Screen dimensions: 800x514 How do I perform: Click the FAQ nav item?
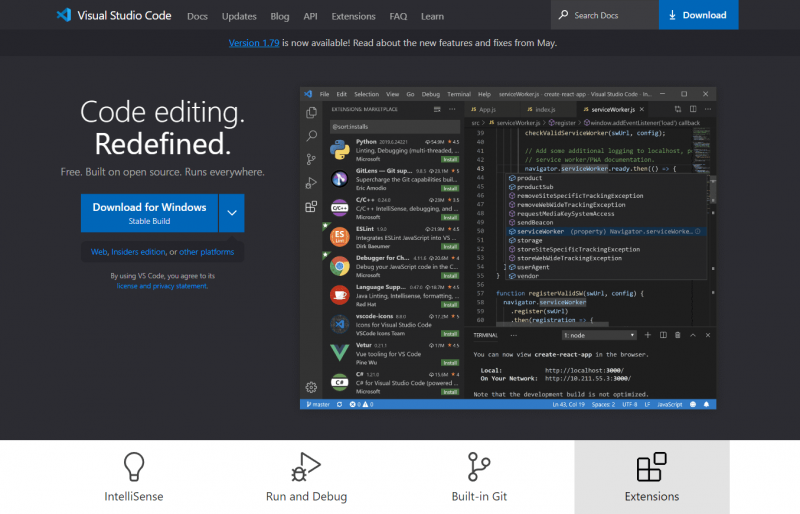398,16
